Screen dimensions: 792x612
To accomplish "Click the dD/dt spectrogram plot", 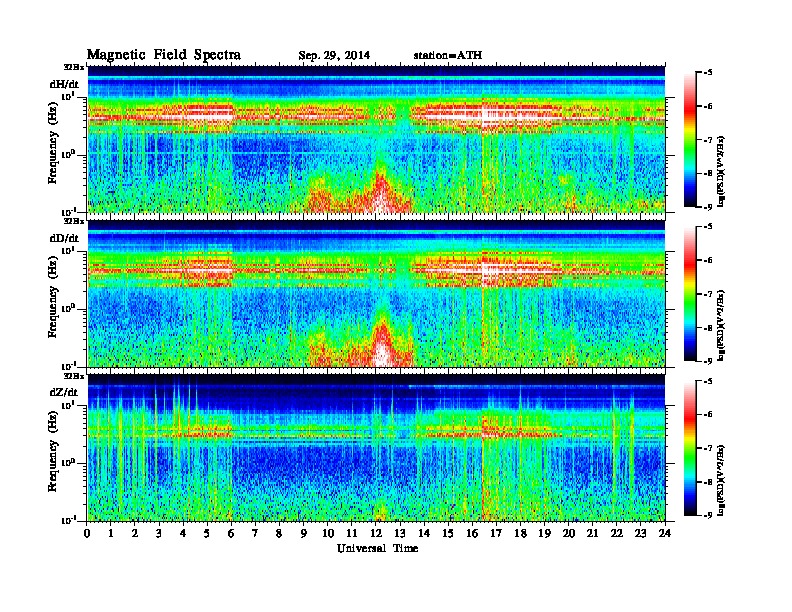I will pos(376,293).
